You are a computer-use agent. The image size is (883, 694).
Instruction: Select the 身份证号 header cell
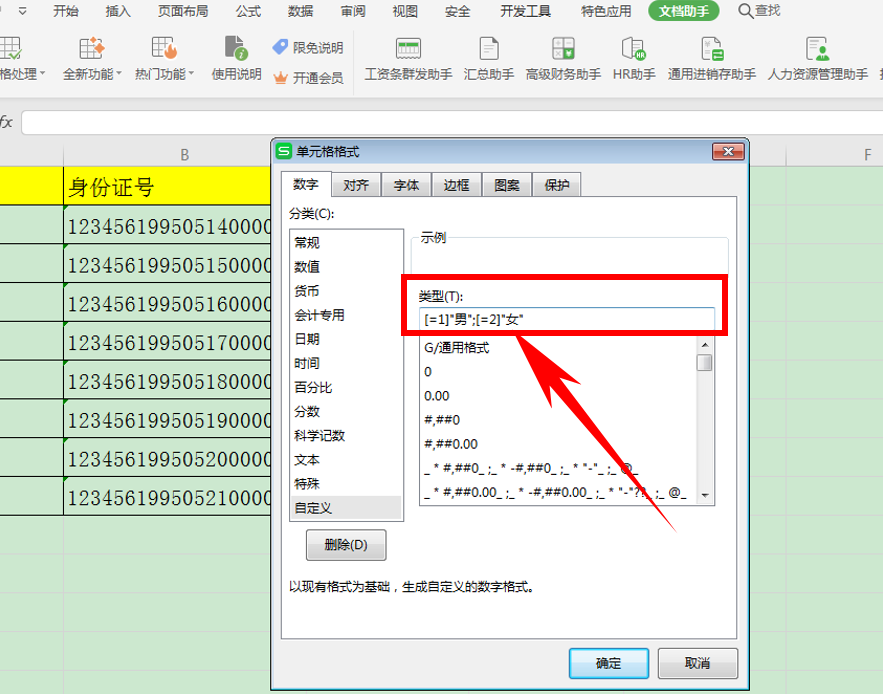[167, 186]
